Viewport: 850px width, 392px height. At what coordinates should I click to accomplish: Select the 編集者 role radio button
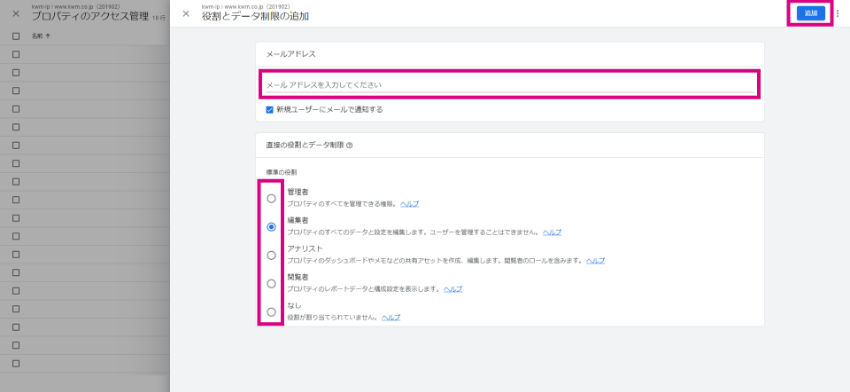272,227
